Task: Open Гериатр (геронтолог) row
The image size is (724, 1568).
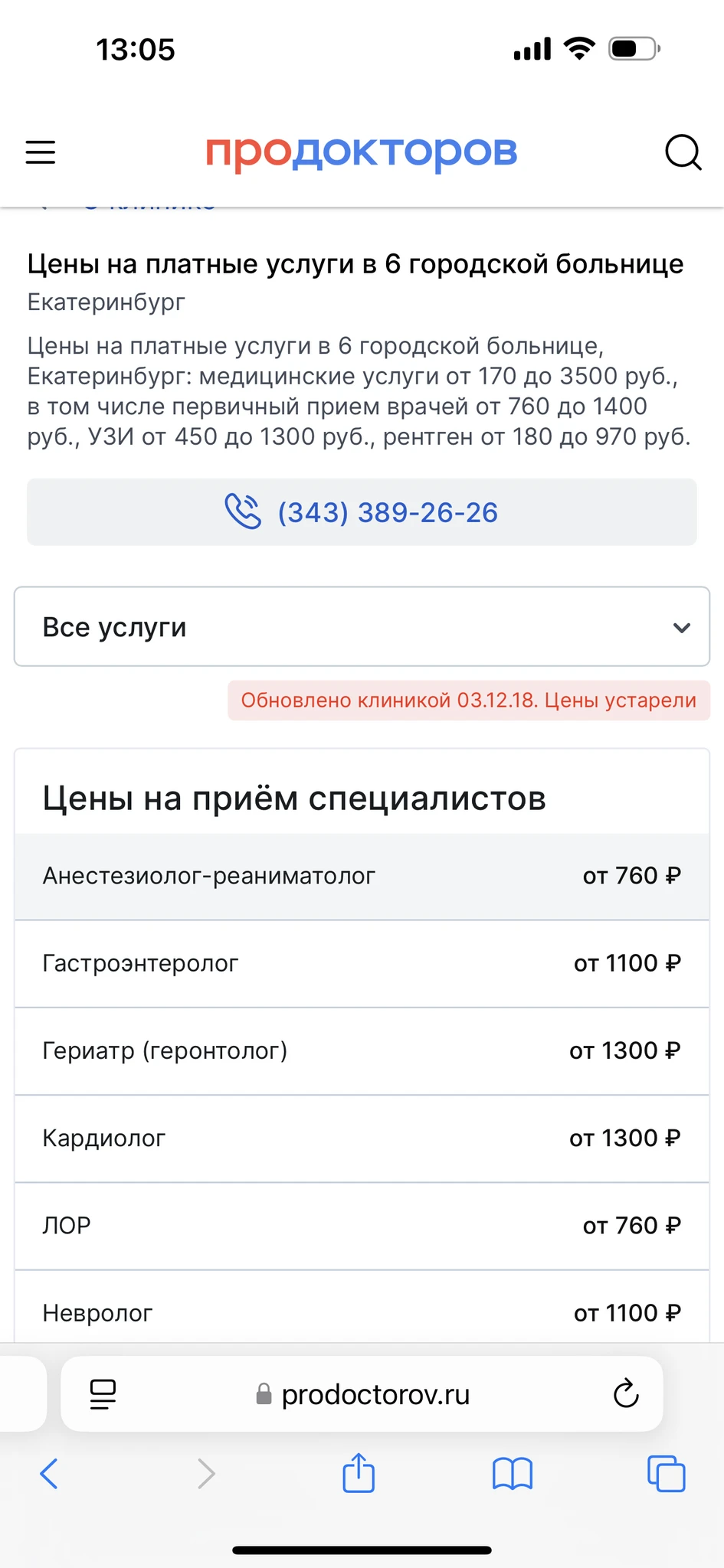Action: coord(362,1050)
